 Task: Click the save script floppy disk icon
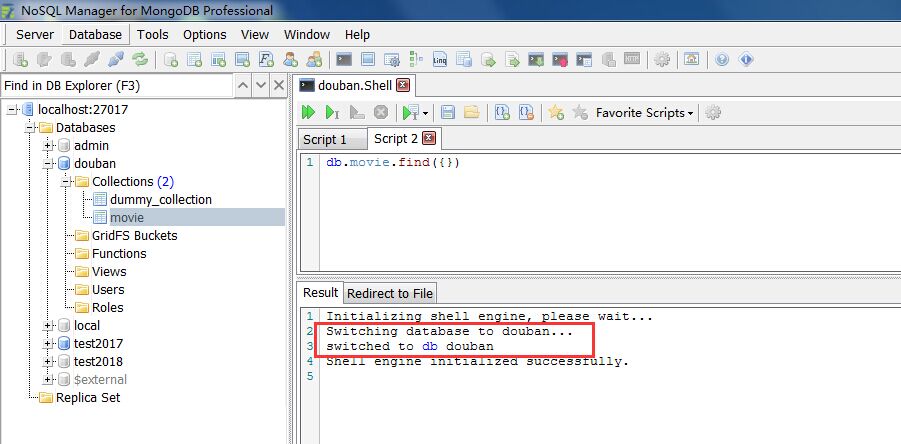(x=448, y=113)
